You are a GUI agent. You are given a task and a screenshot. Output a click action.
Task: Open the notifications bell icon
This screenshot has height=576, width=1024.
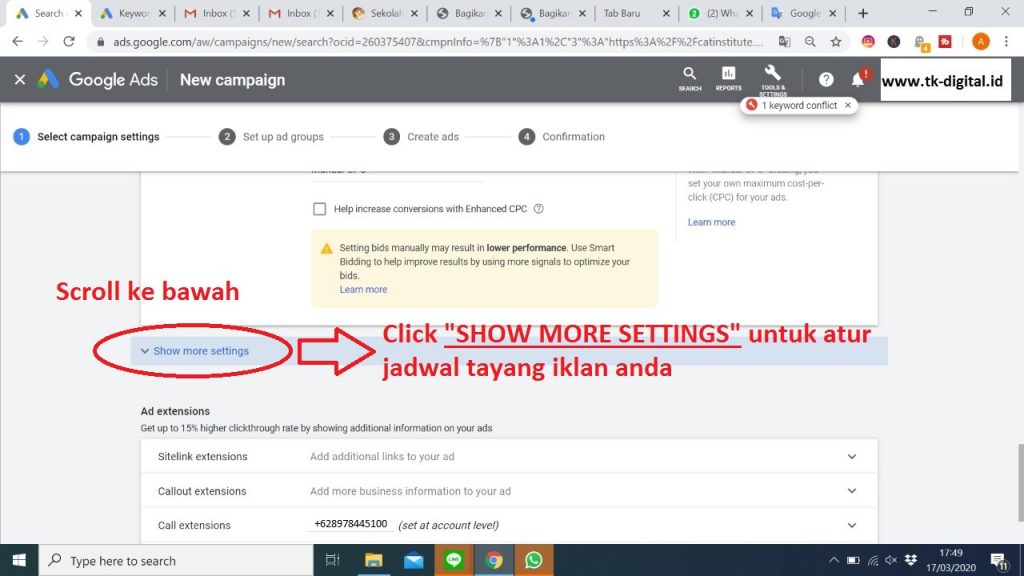point(857,80)
